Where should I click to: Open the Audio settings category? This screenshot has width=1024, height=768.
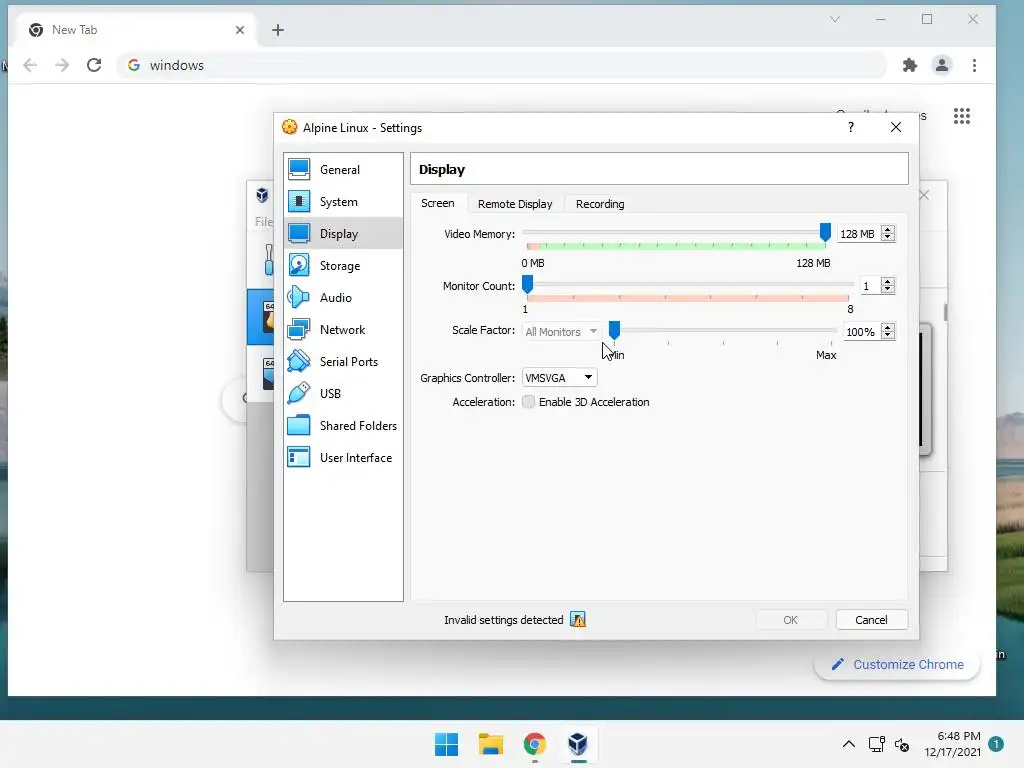[x=343, y=297]
